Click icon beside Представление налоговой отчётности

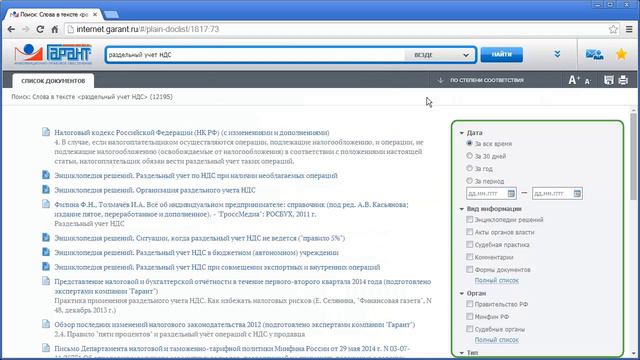[46, 281]
